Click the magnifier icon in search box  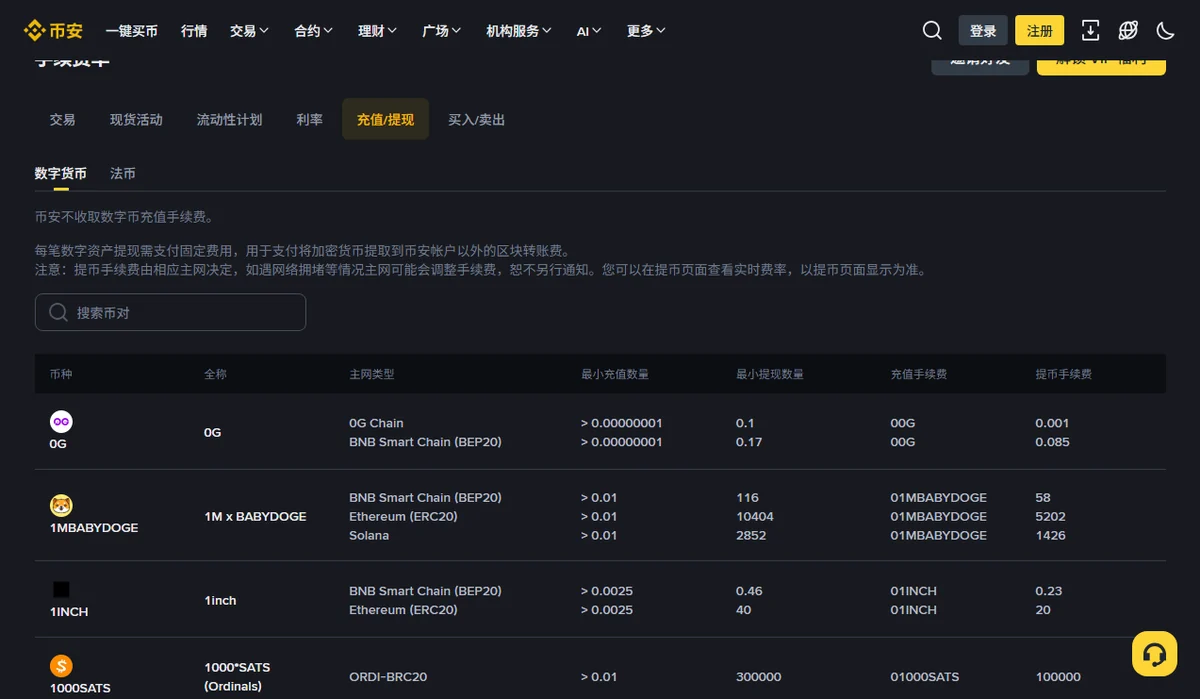pos(58,312)
